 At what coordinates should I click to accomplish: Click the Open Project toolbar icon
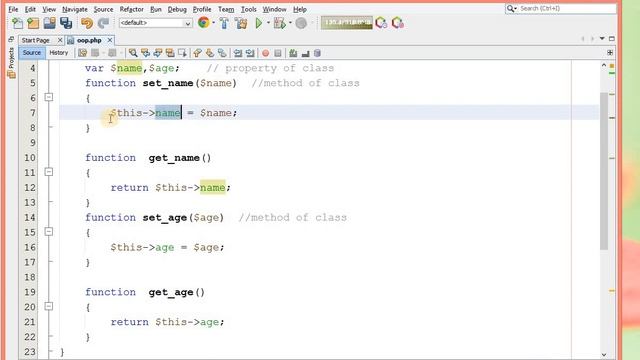tap(49, 23)
